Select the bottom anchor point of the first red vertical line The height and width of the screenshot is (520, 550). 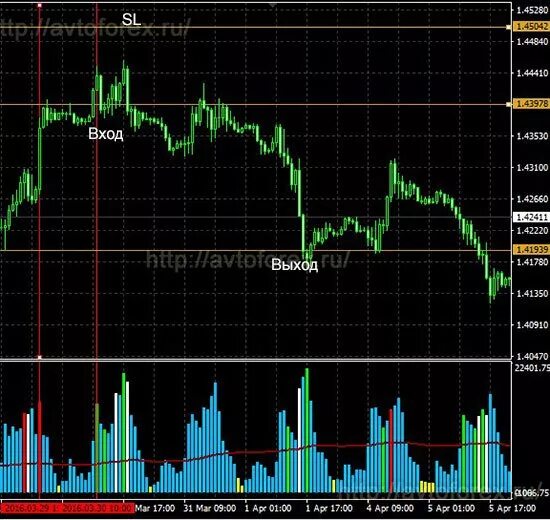pyautogui.click(x=39, y=357)
